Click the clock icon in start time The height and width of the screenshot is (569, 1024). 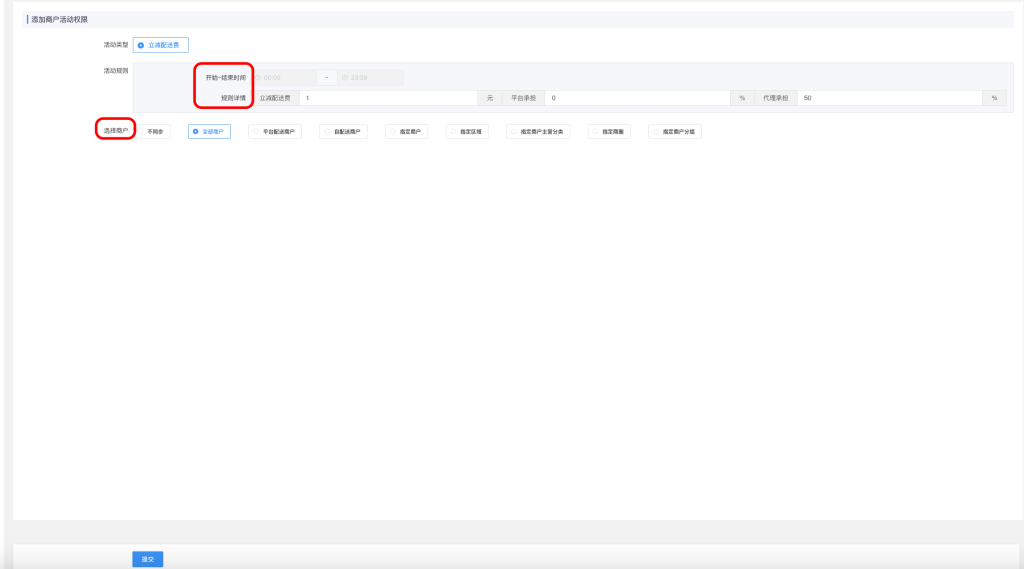click(257, 77)
